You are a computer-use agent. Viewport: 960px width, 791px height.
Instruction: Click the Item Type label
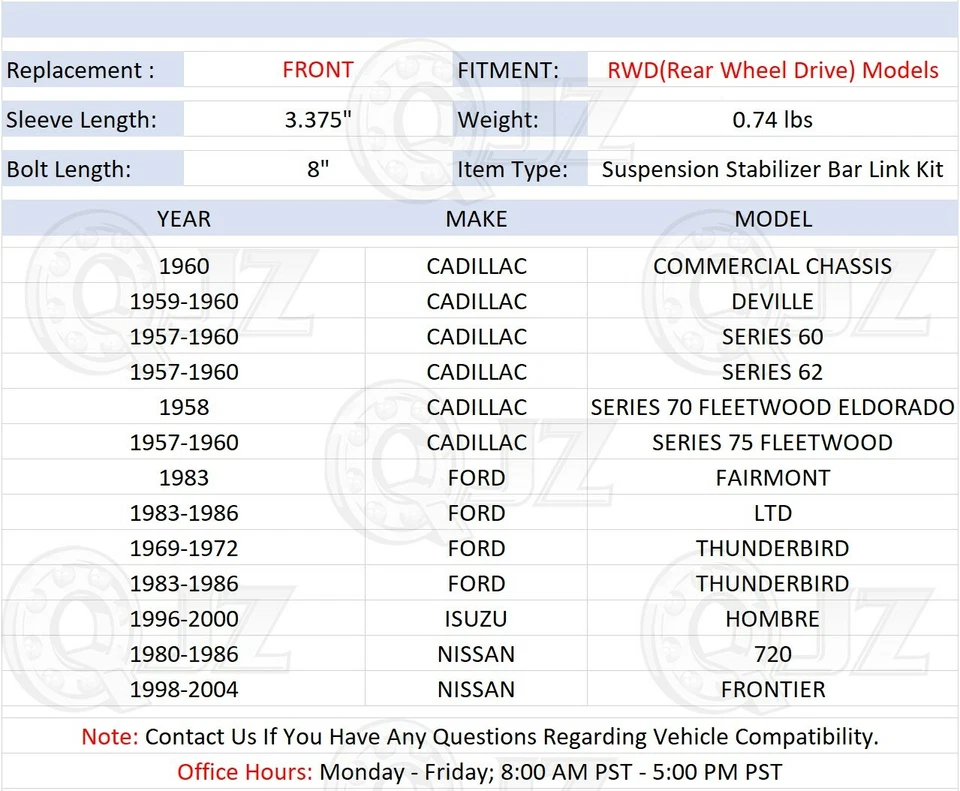[517, 169]
